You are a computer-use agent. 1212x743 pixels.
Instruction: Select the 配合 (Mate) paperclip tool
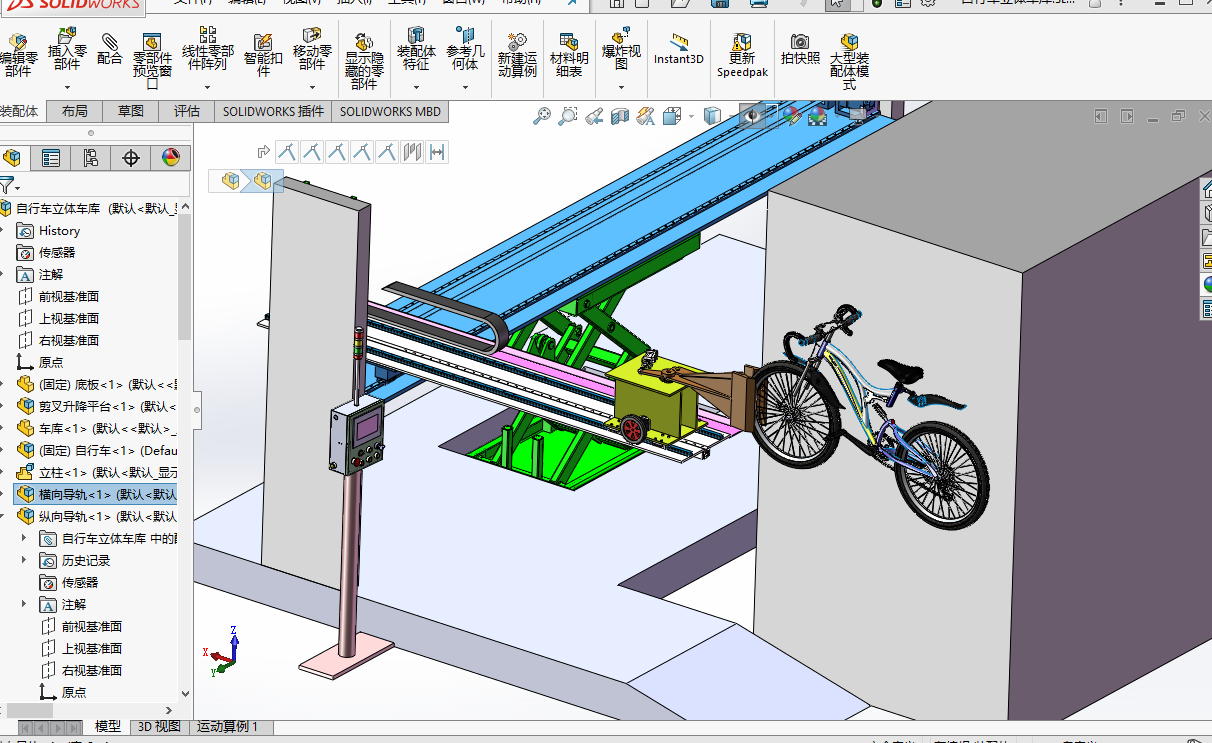point(109,49)
